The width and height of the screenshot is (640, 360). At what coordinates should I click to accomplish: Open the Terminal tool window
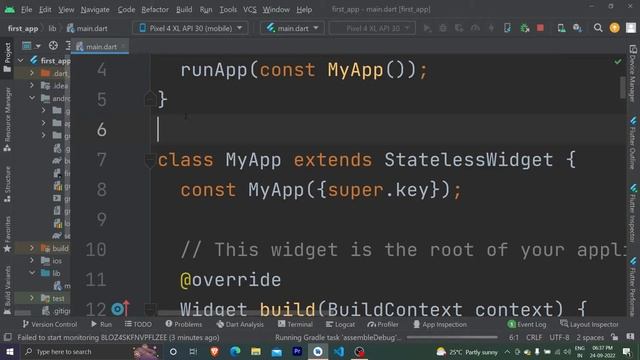(x=295, y=324)
